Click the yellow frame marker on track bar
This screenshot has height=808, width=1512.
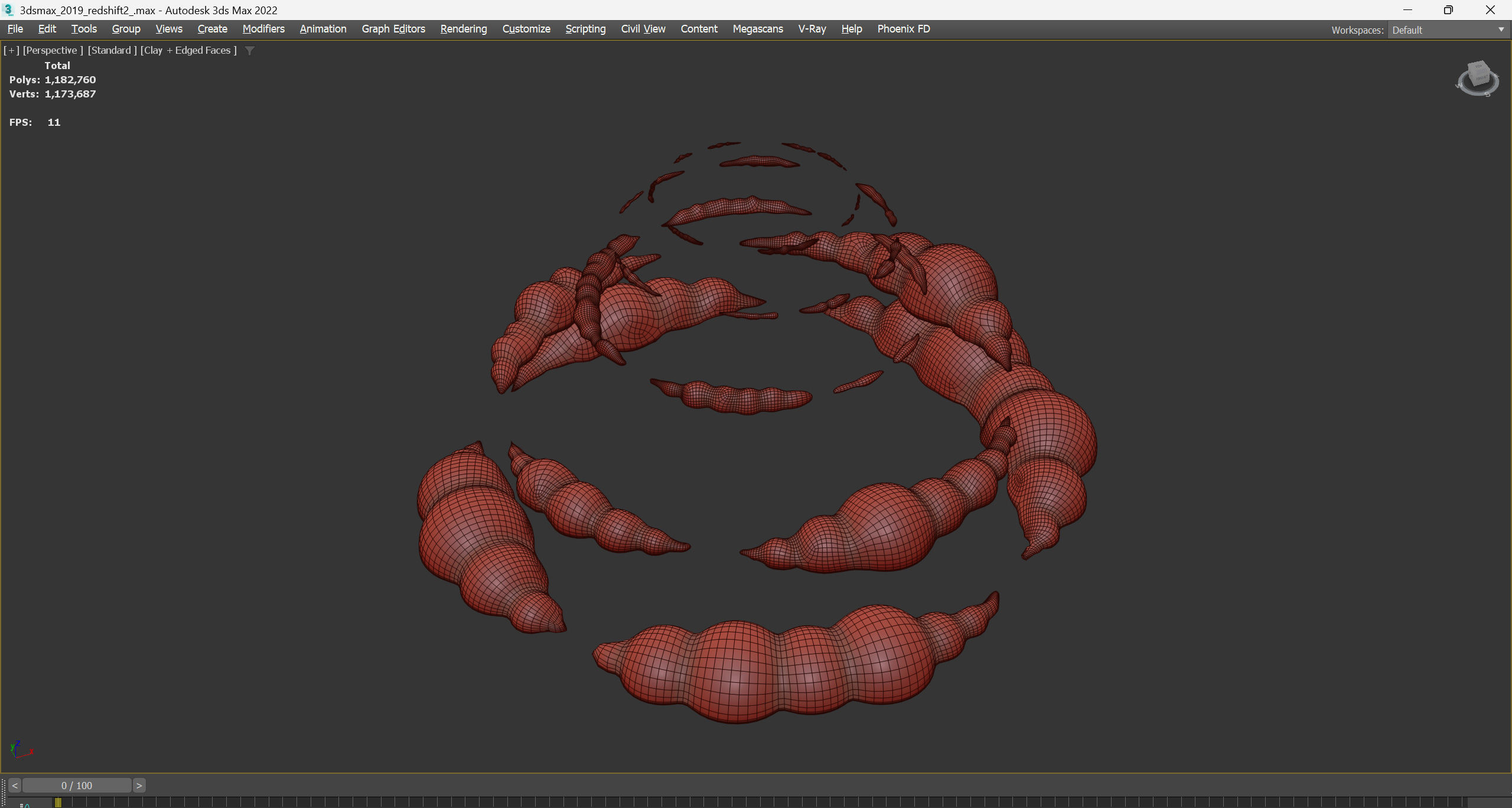pyautogui.click(x=58, y=802)
